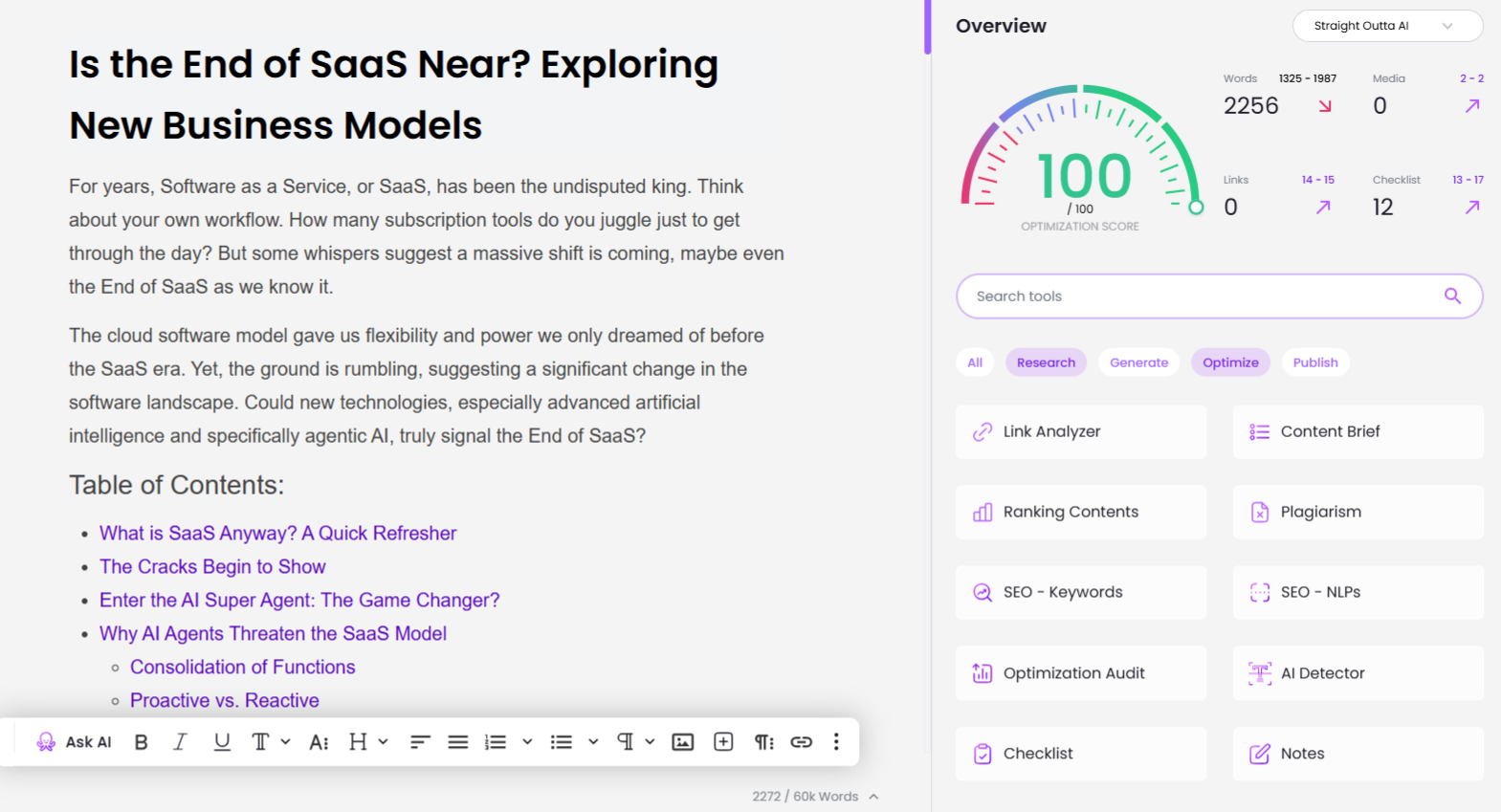This screenshot has height=812, width=1501.
Task: Open the Link Analyzer tool
Action: tap(1081, 432)
